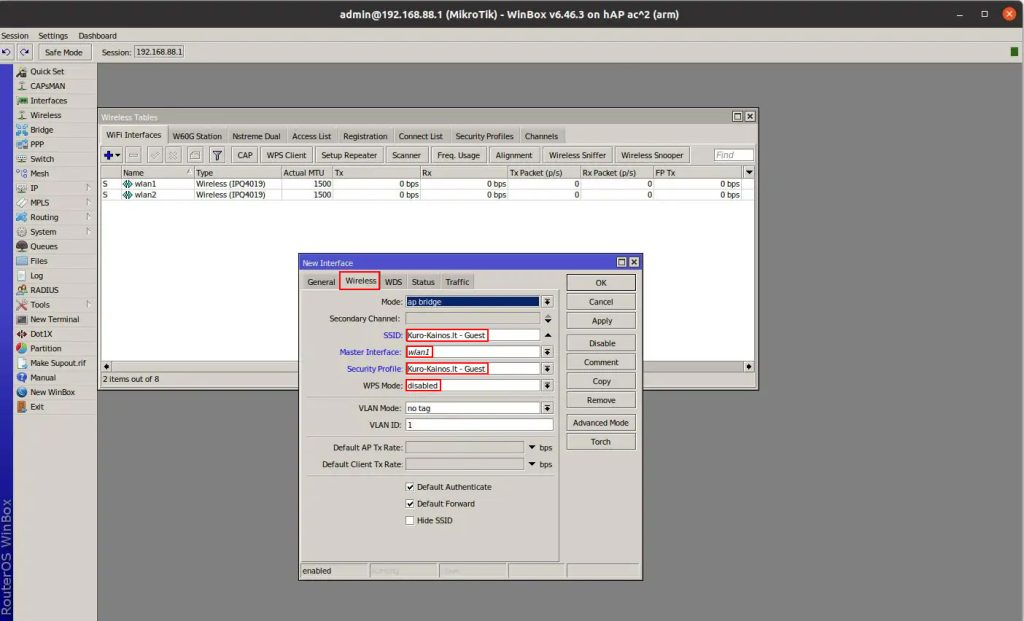
Task: Open RADIUS menu in sidebar
Action: (x=44, y=290)
